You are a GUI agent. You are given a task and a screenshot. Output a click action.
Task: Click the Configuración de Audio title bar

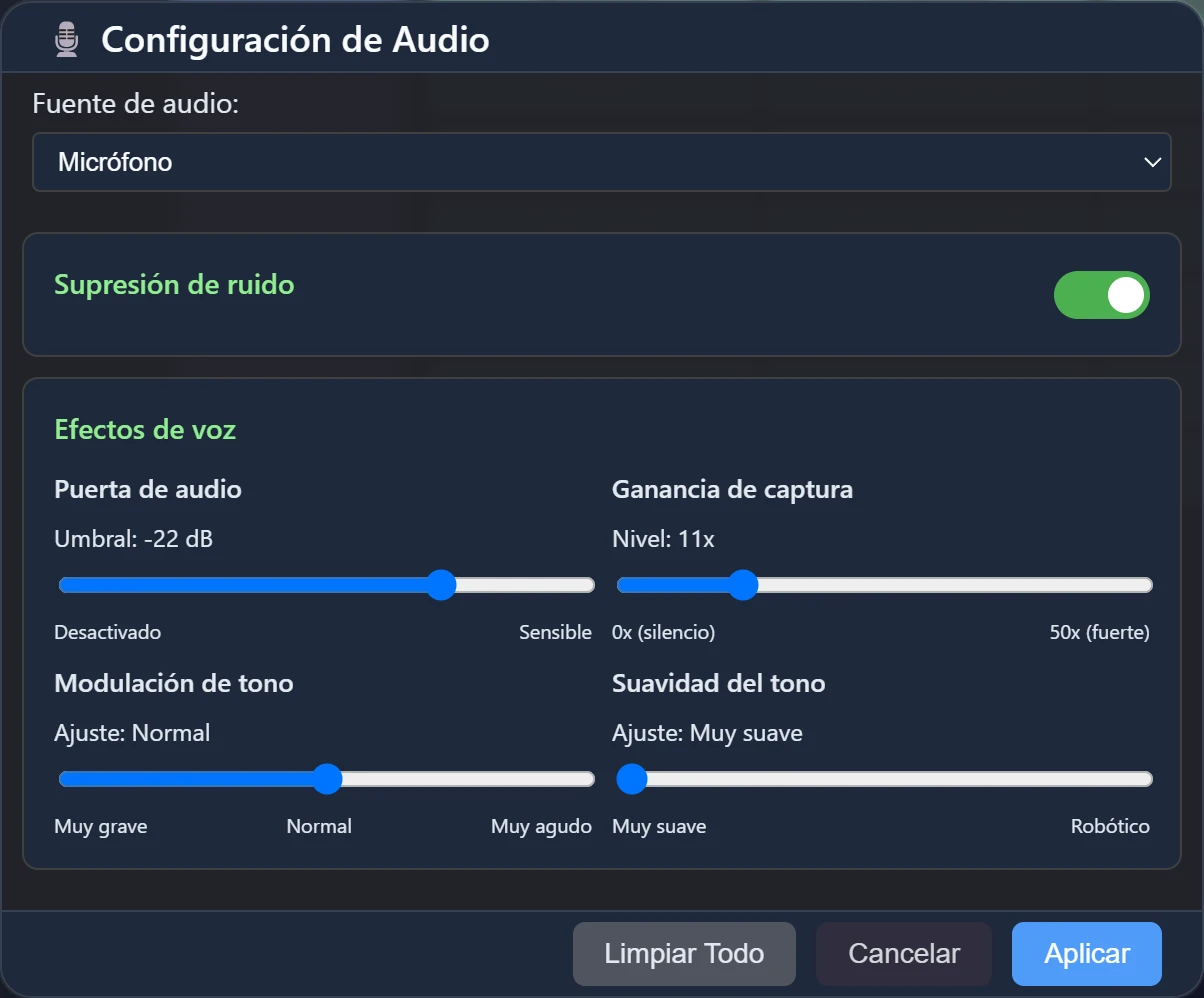coord(294,39)
